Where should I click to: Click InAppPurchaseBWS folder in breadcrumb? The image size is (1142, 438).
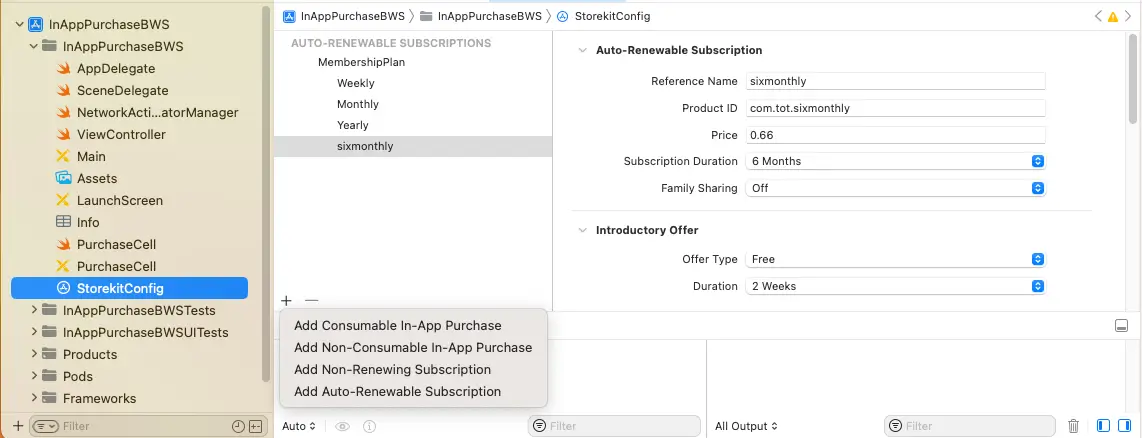coord(481,16)
